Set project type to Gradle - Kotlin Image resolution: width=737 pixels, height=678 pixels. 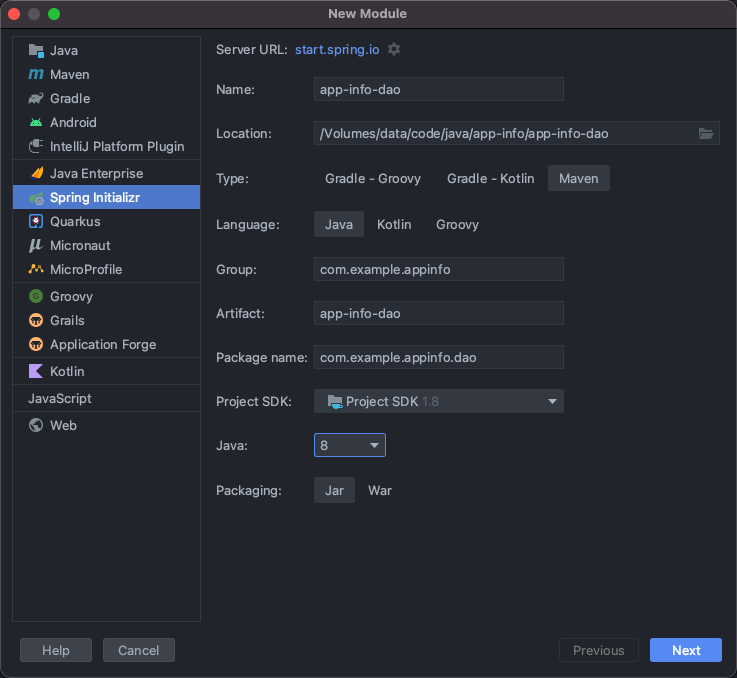point(490,178)
